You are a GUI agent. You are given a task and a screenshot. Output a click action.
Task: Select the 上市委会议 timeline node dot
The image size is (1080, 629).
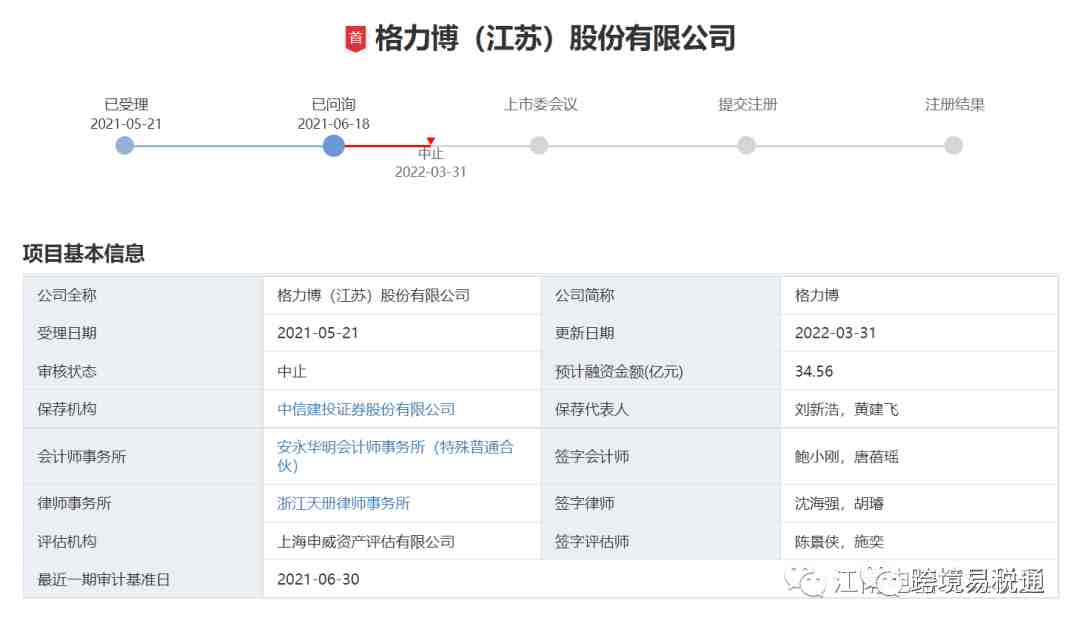[539, 145]
